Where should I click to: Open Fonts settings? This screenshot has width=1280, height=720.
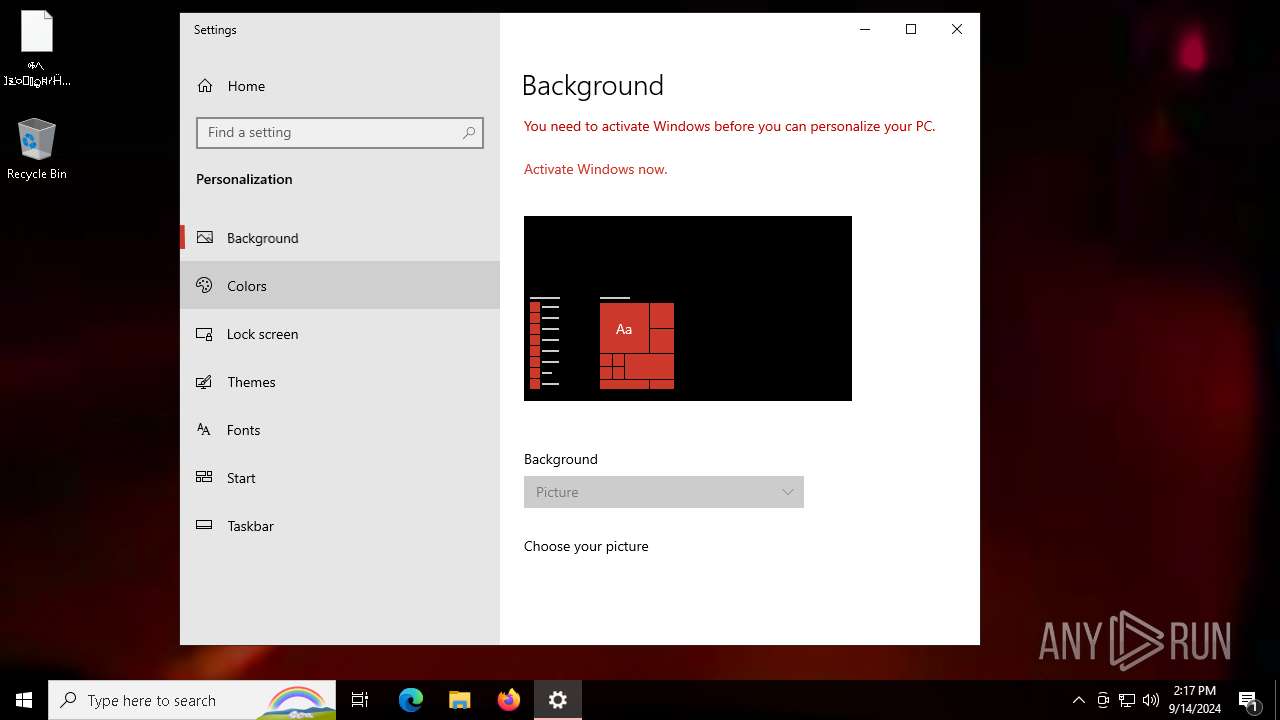(340, 430)
